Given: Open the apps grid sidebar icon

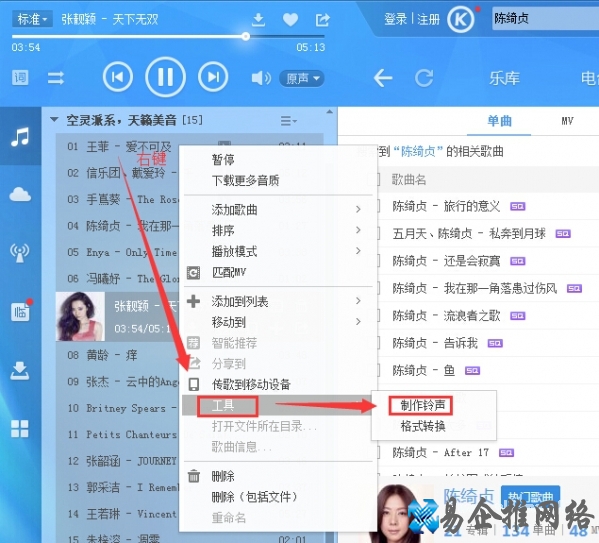Looking at the screenshot, I should pos(20,428).
